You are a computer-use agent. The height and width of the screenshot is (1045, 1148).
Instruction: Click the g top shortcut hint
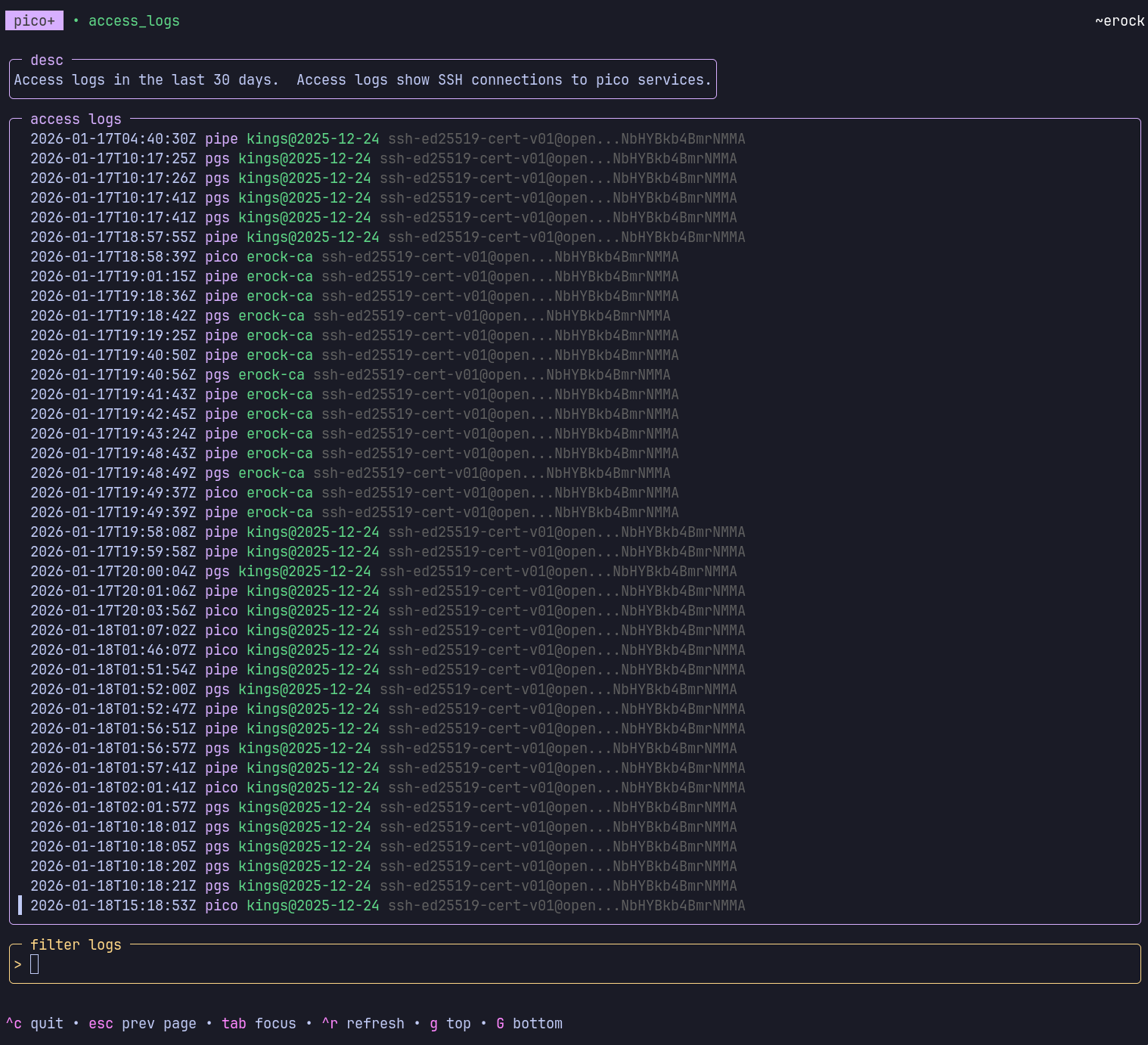(450, 1023)
